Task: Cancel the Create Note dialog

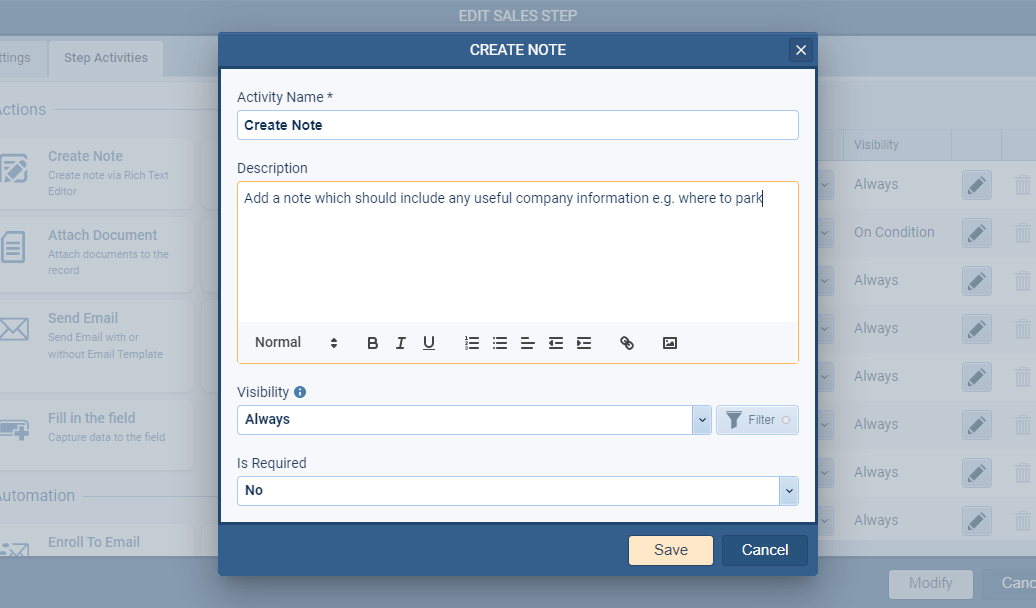Action: click(x=765, y=550)
